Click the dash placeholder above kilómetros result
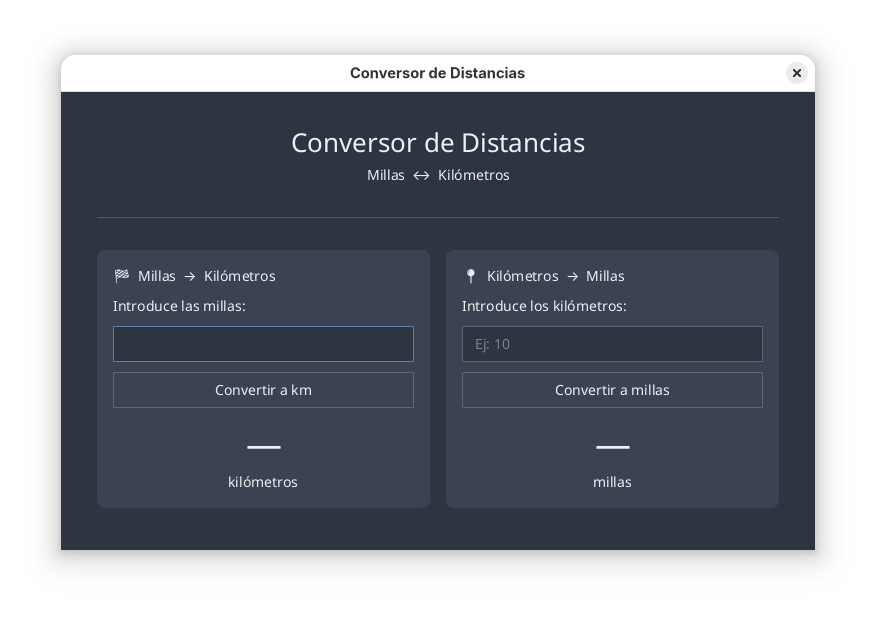Viewport: 876px width, 617px height. click(263, 447)
